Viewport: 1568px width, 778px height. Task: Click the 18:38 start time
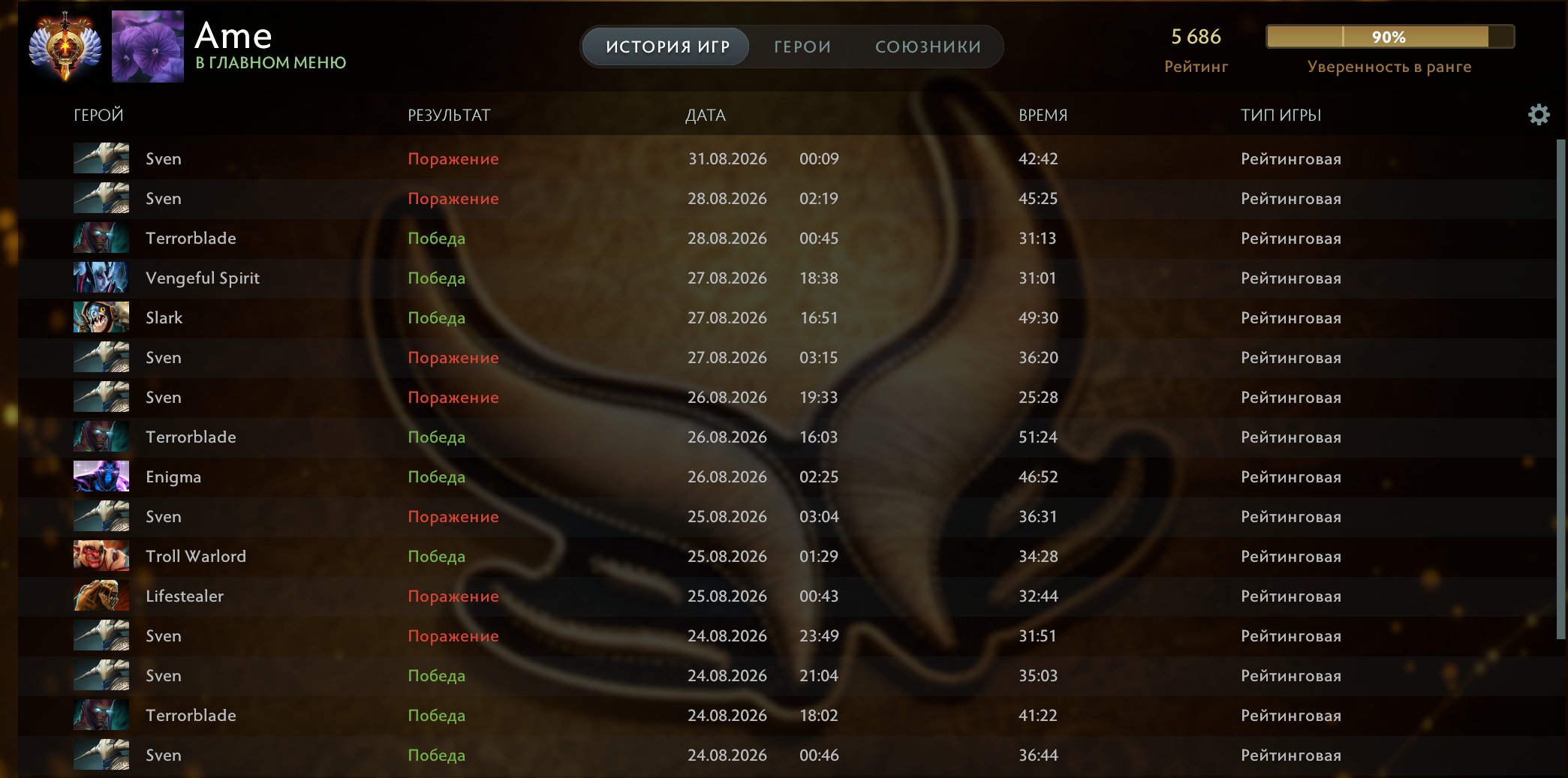point(819,278)
